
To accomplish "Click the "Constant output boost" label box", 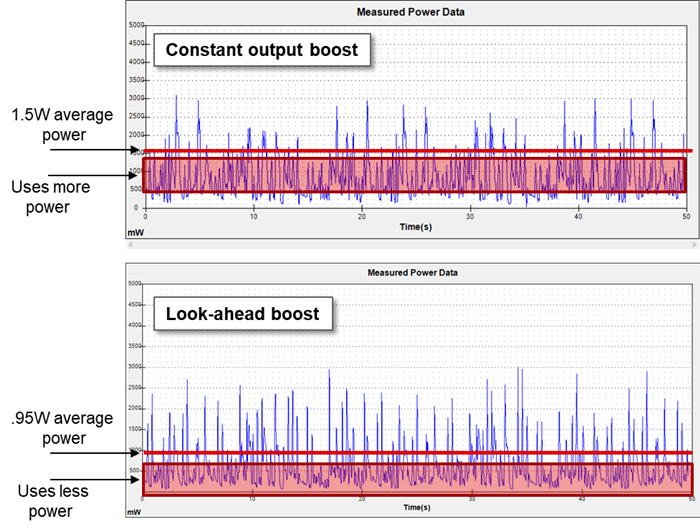I will [261, 50].
